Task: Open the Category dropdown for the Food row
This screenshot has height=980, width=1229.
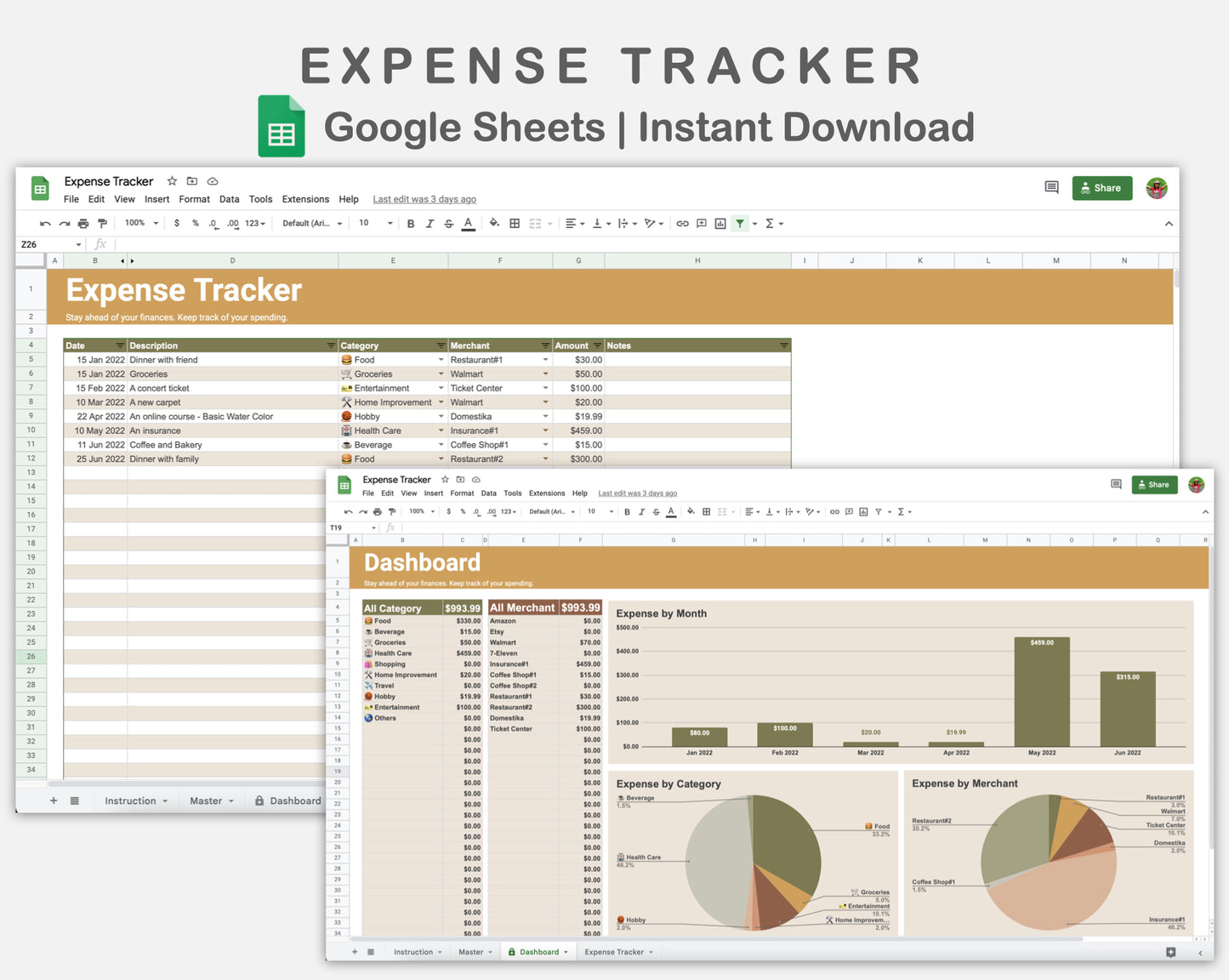Action: click(x=441, y=359)
